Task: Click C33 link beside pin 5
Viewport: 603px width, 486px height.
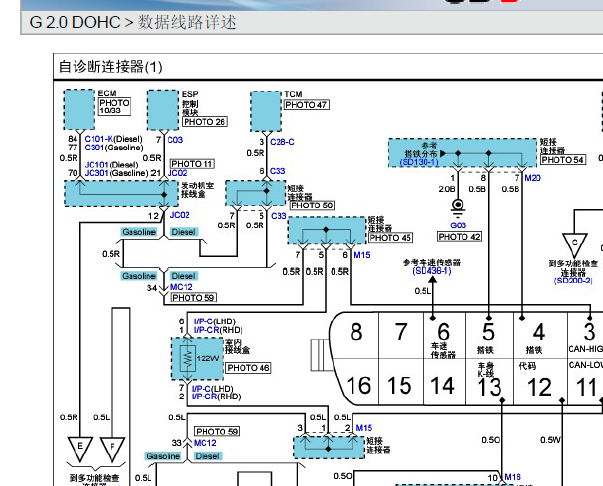Action: coord(278,216)
